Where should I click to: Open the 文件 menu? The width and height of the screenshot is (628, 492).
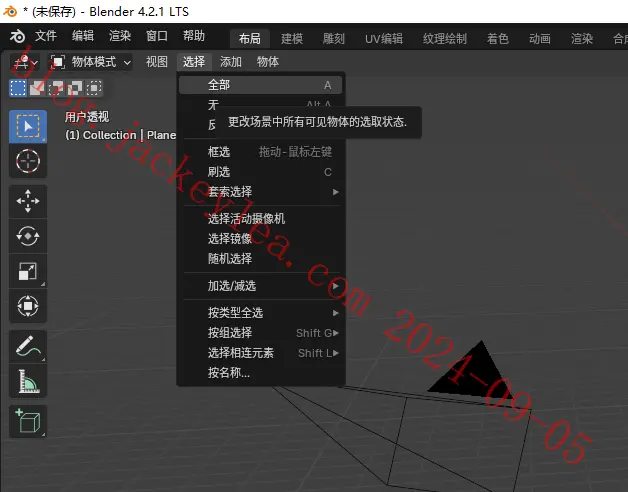tap(46, 36)
